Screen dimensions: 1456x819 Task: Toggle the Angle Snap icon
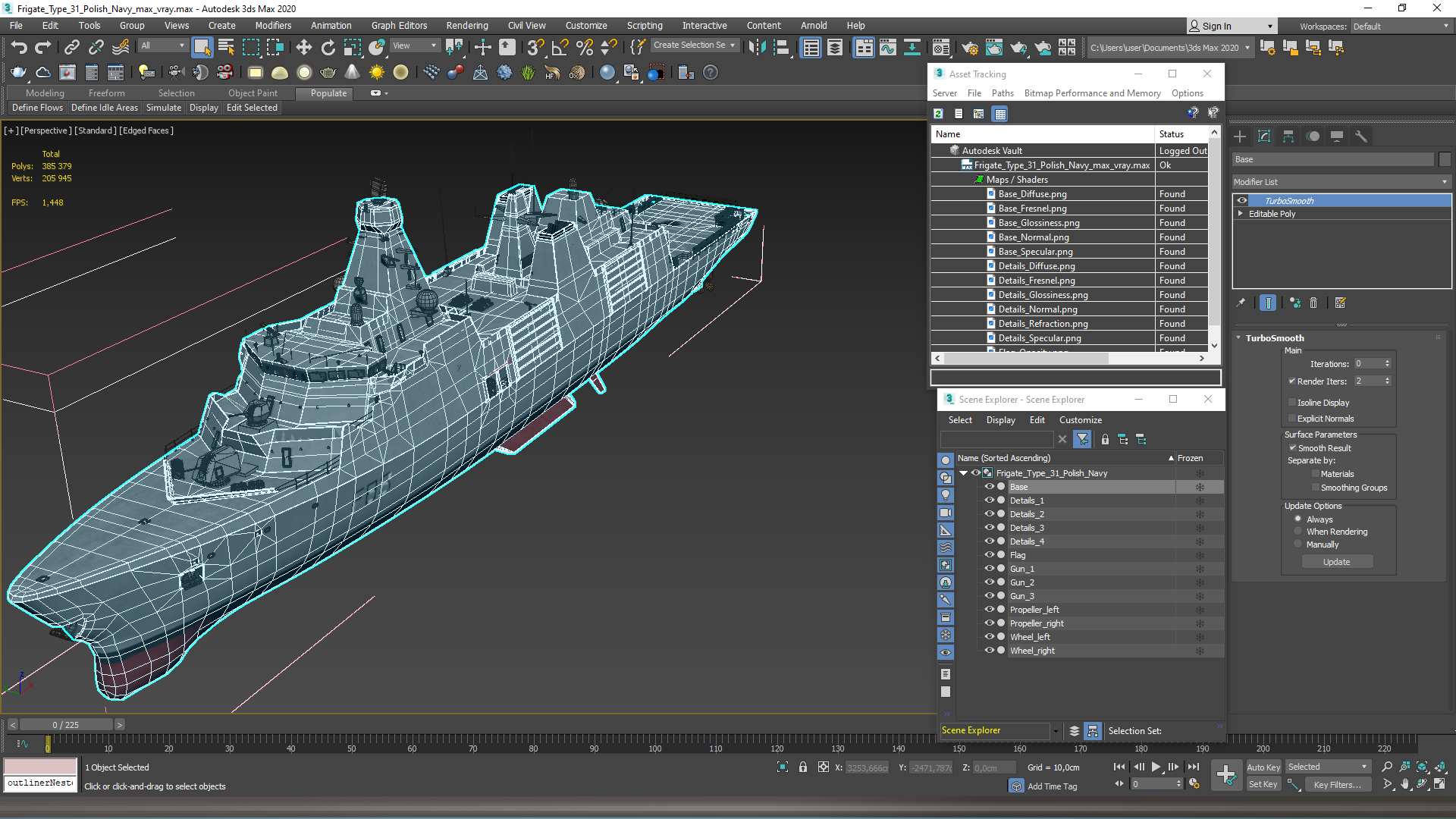point(560,47)
